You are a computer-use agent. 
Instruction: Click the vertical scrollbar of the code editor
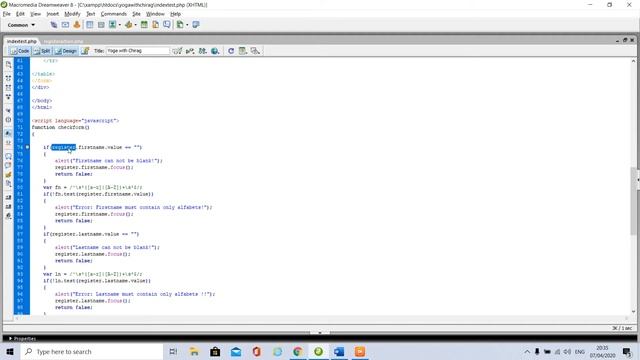coord(633,186)
